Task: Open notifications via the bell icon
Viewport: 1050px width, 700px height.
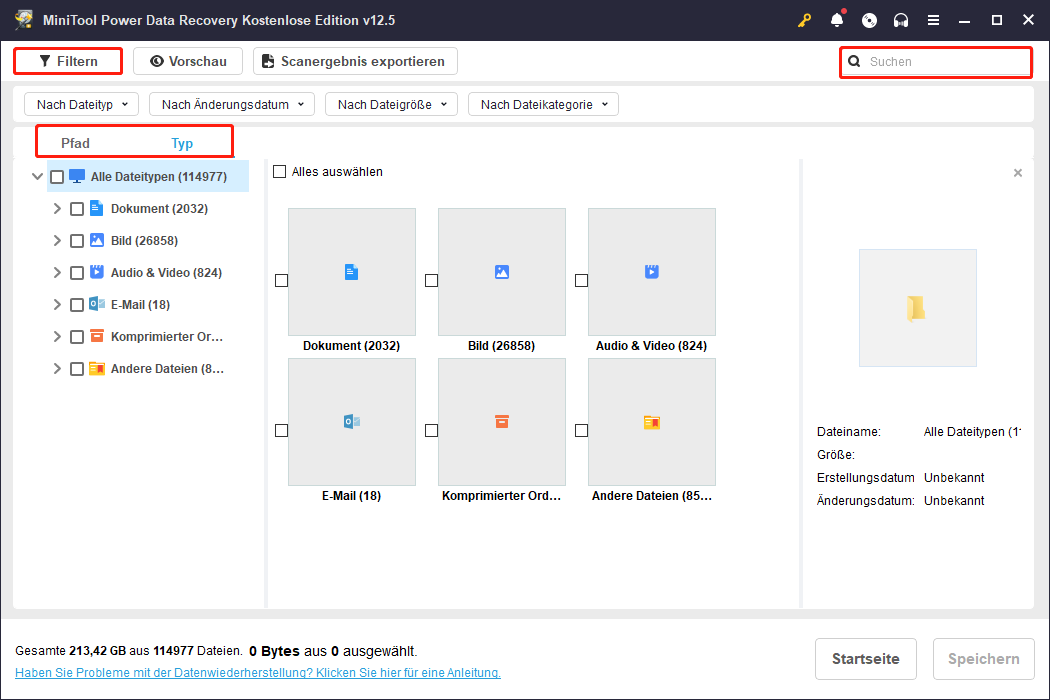Action: [x=837, y=20]
